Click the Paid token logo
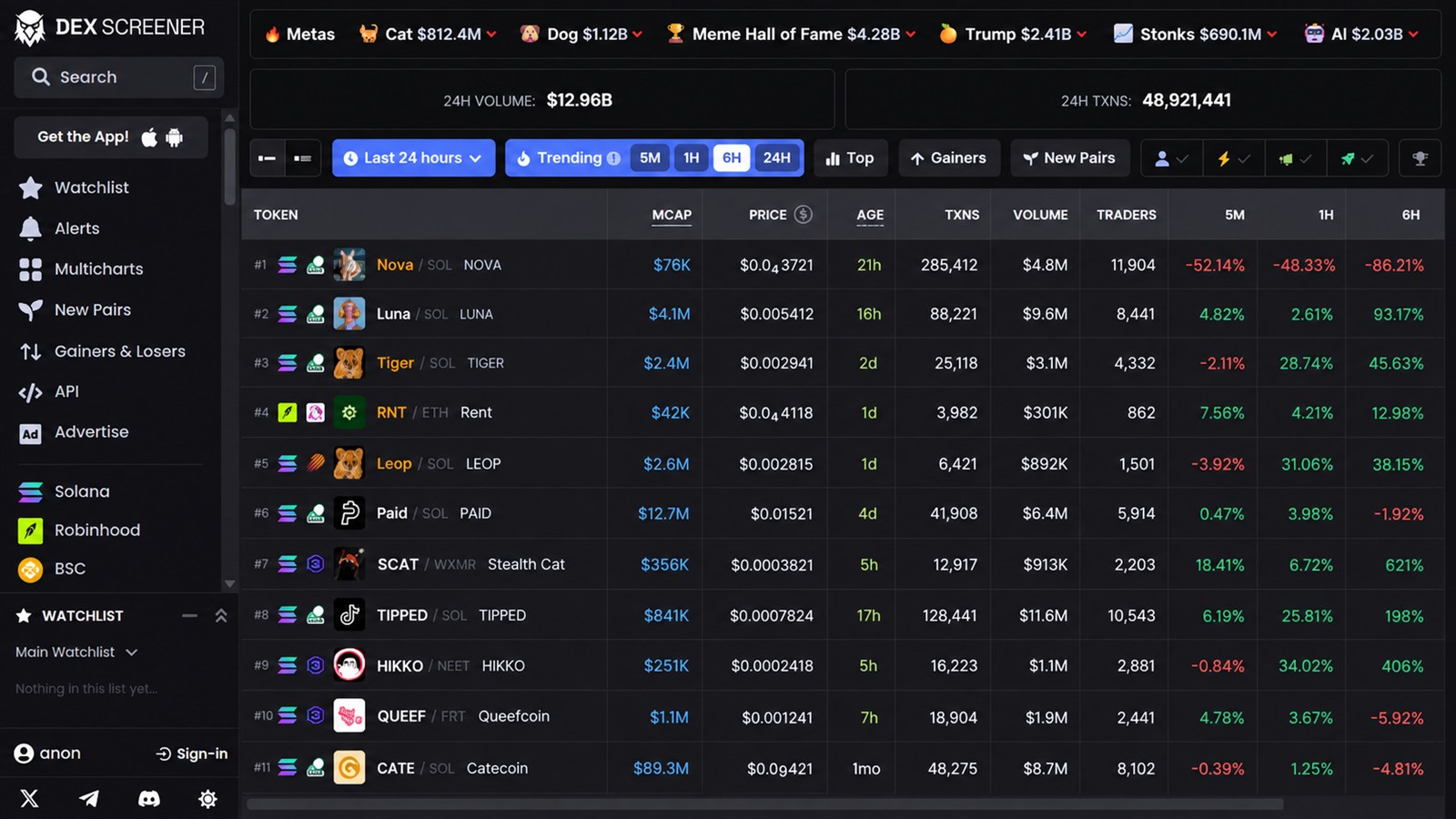 point(349,513)
